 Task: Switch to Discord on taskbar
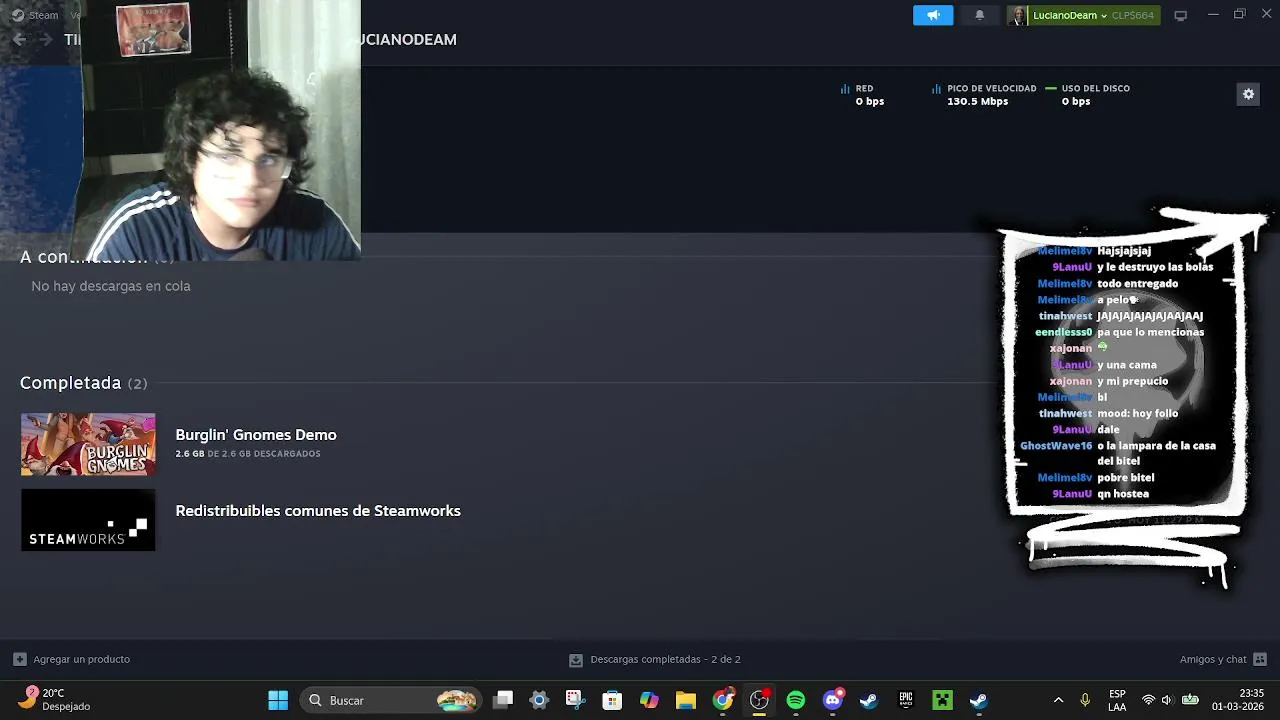coord(832,700)
